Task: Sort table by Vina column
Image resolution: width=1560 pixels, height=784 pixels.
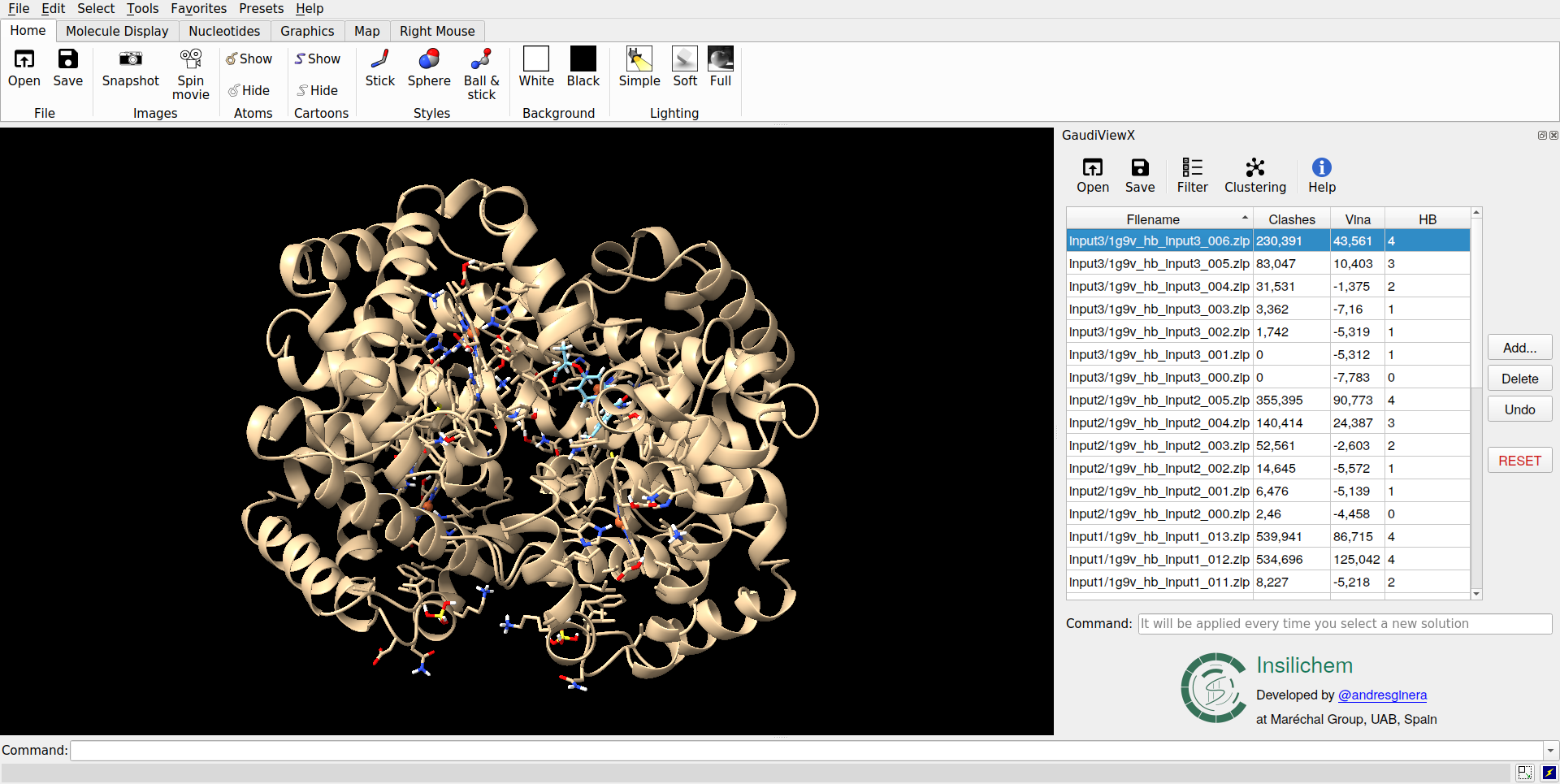Action: pyautogui.click(x=1358, y=219)
